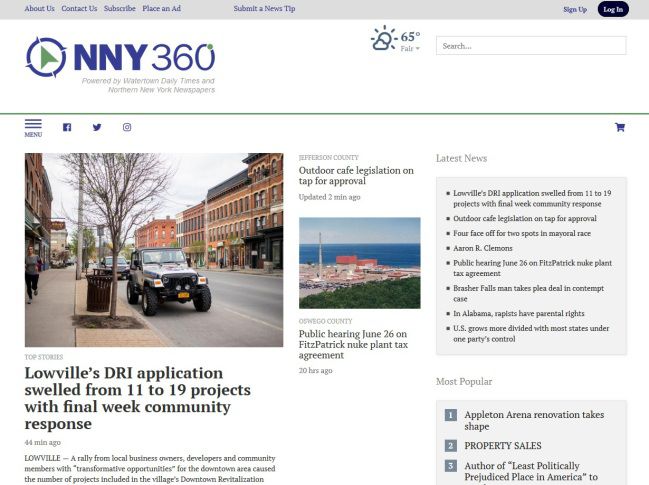This screenshot has height=485, width=649.
Task: Open the Latest News section heading
Action: pos(462,158)
